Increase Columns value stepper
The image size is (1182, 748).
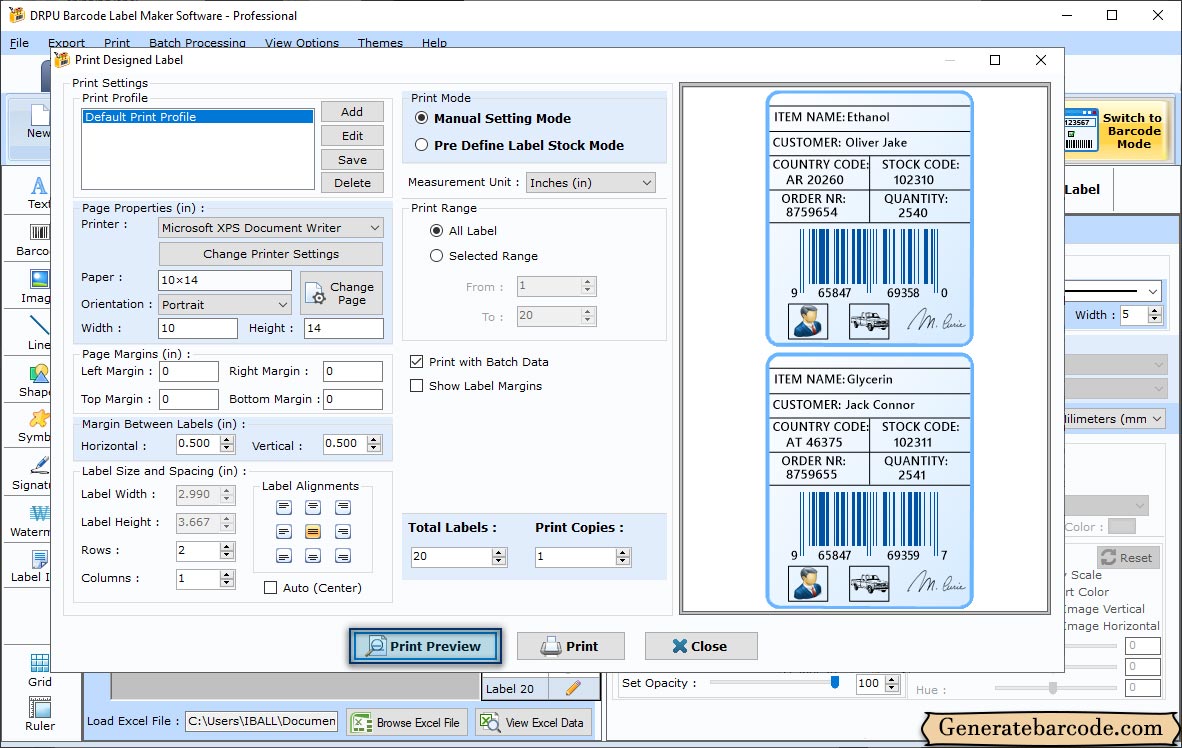click(x=227, y=575)
